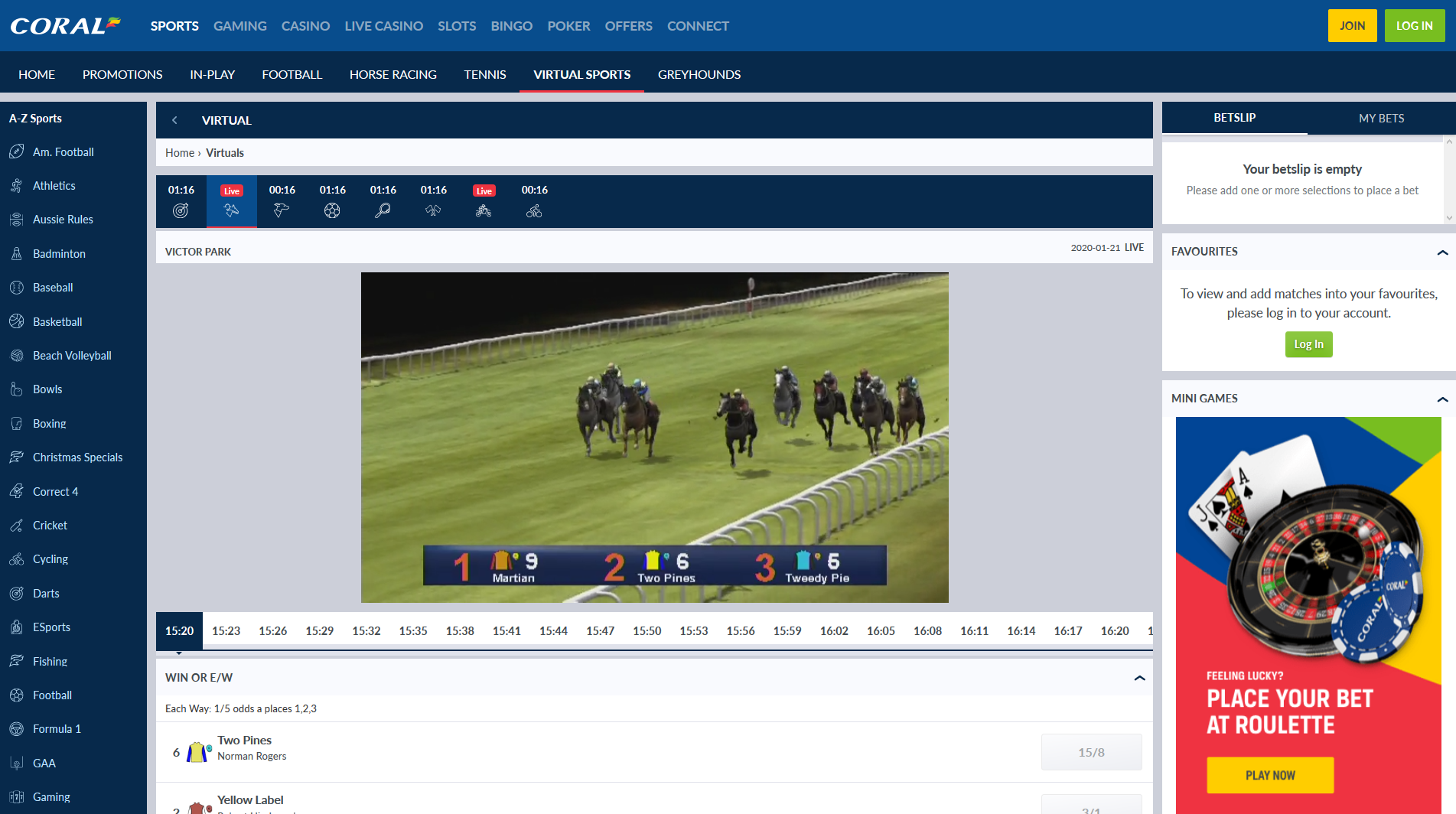Open the virtual football event icon
The image size is (1456, 814).
point(332,210)
